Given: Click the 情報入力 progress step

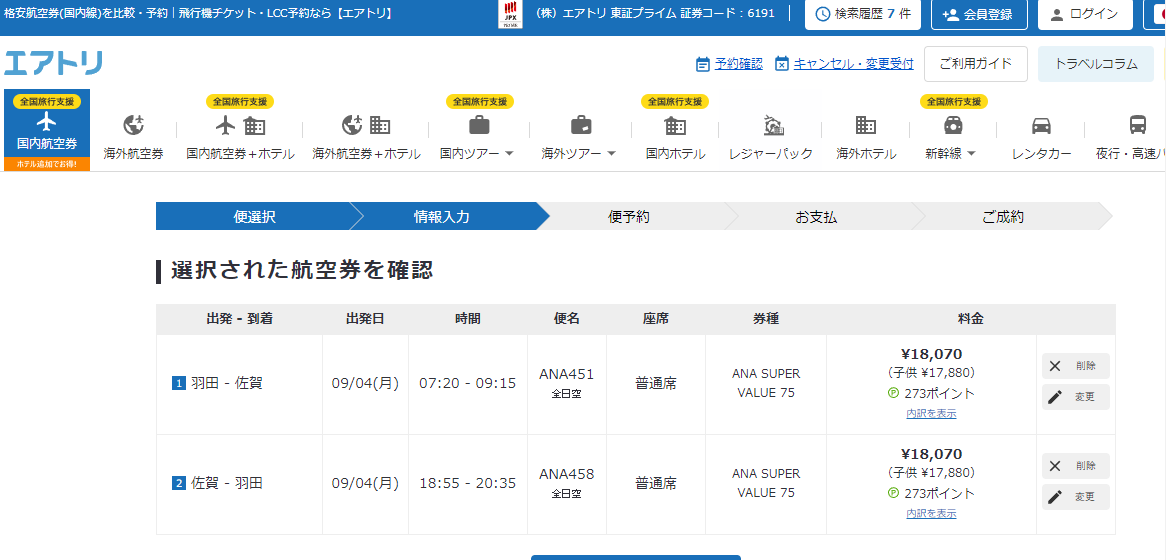Looking at the screenshot, I should 442,217.
